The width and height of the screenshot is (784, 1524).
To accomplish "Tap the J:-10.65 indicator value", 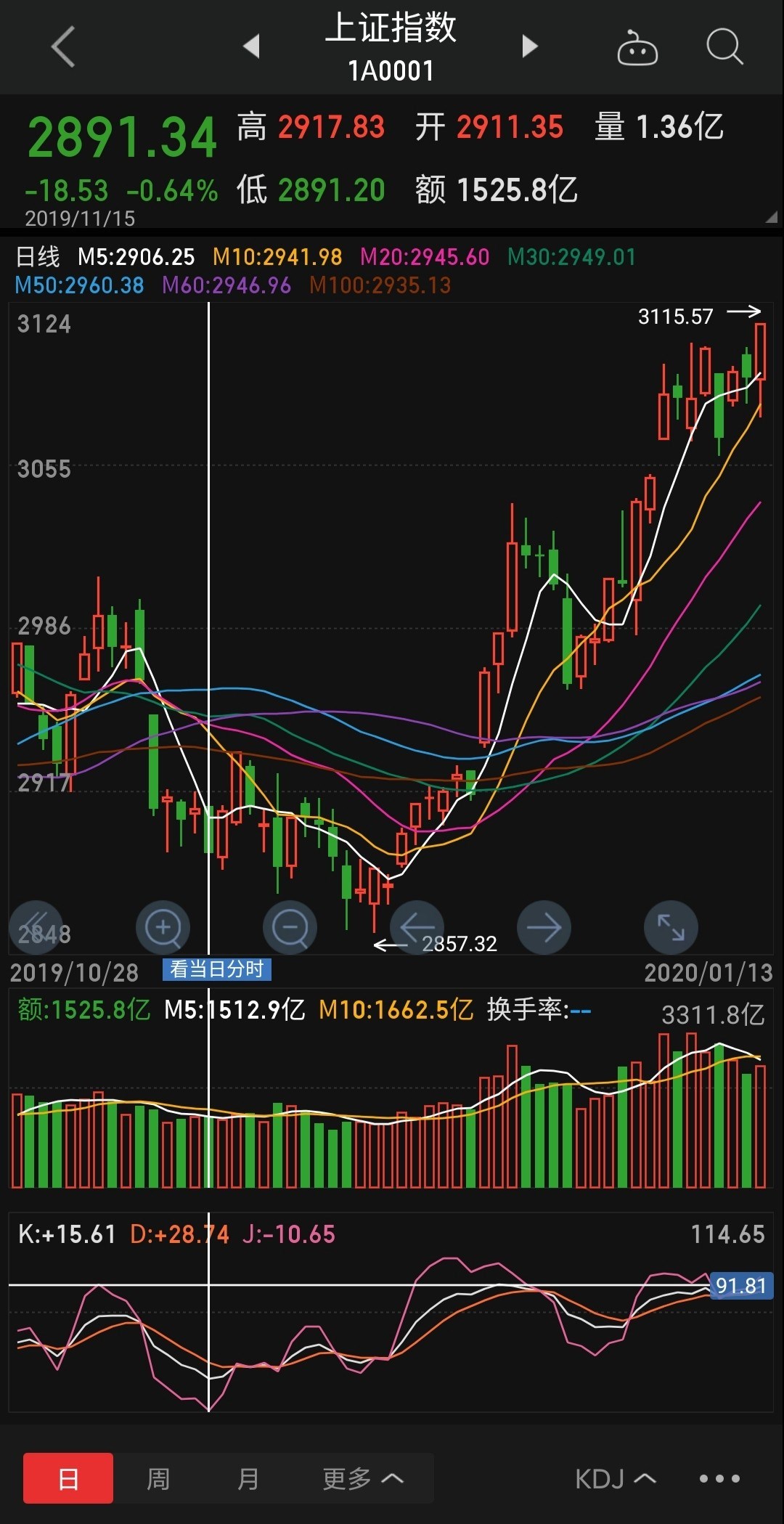I will tap(289, 1234).
